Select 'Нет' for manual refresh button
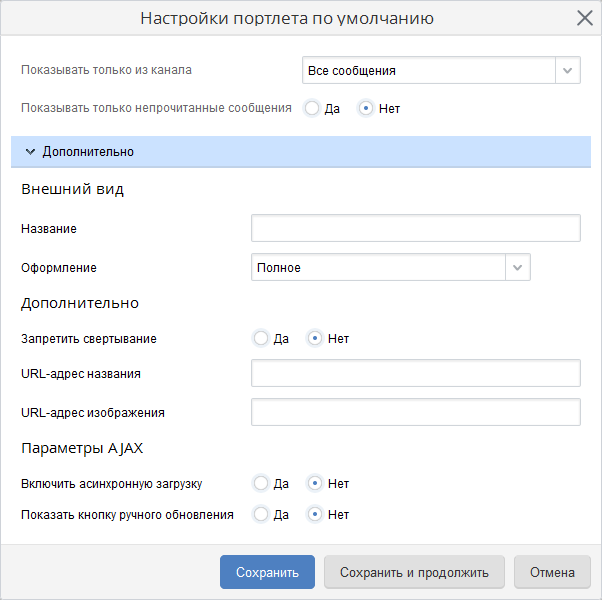 pos(315,515)
